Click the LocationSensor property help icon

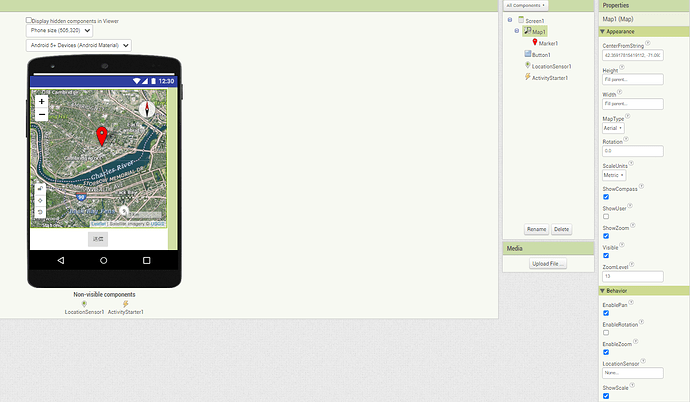pos(643,361)
